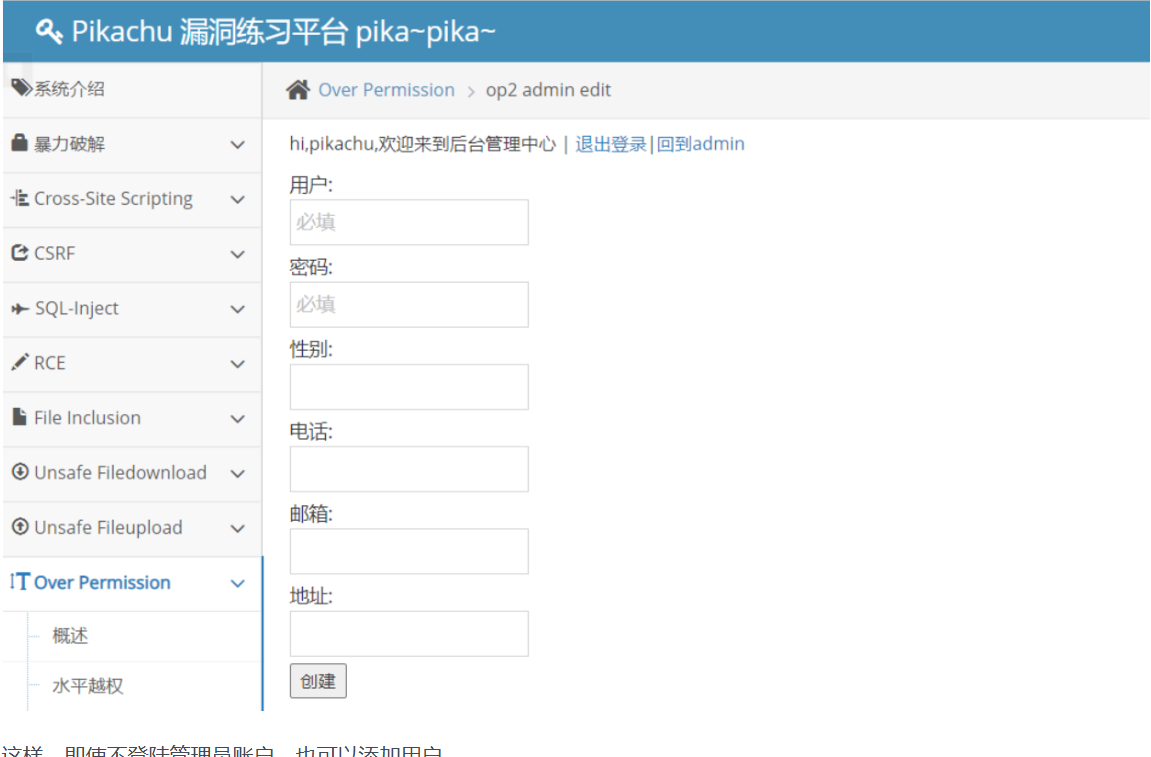Open the 概述 submenu item

pos(71,636)
